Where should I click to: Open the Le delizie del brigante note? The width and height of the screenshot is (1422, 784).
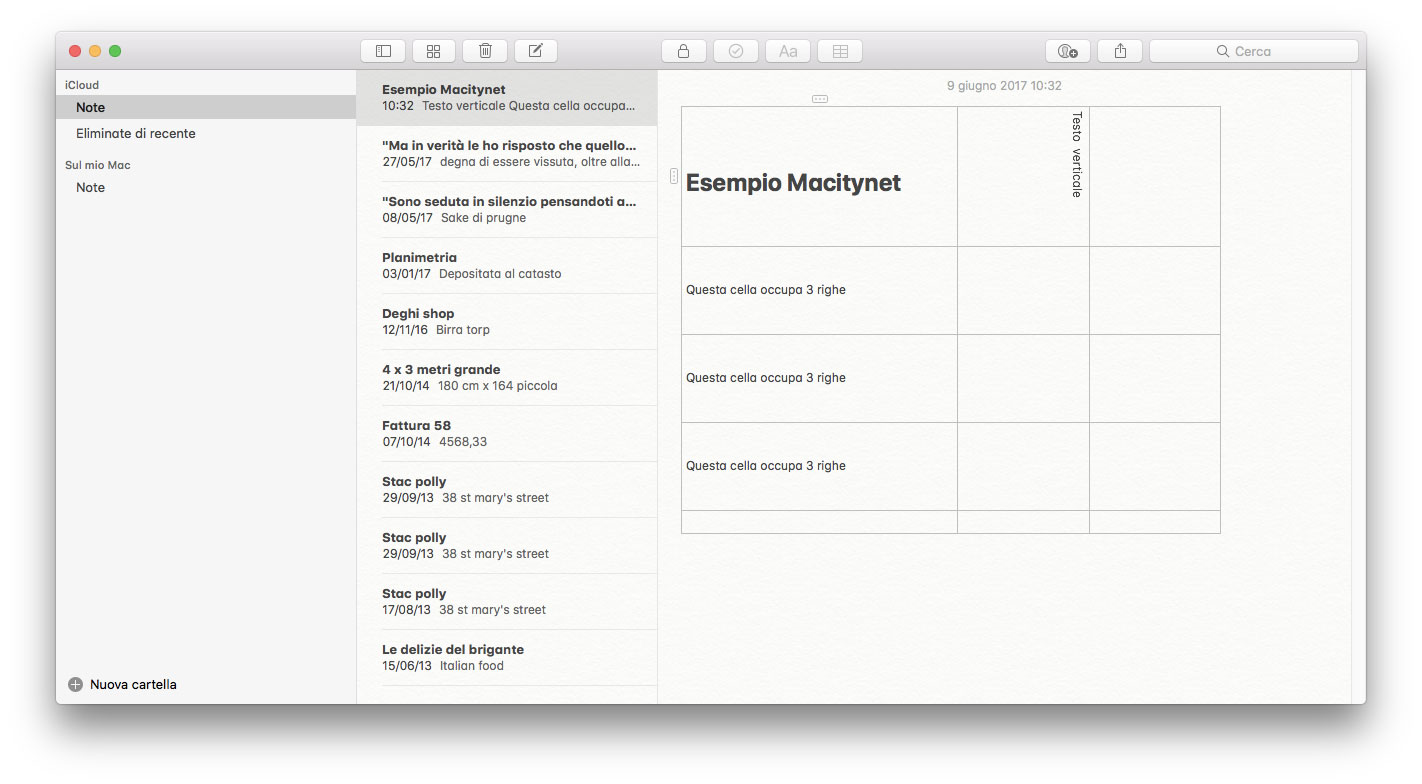pyautogui.click(x=507, y=657)
